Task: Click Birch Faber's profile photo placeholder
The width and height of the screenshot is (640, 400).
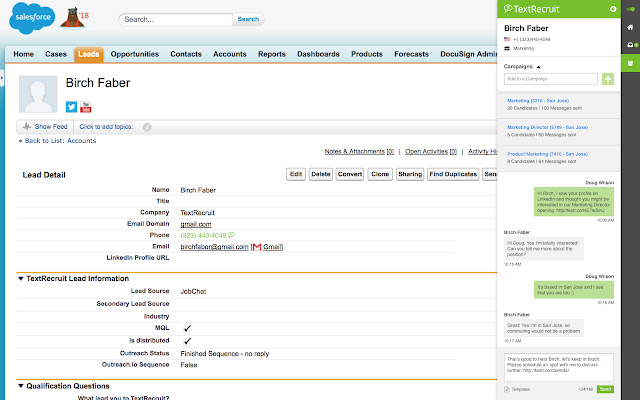Action: (x=38, y=94)
